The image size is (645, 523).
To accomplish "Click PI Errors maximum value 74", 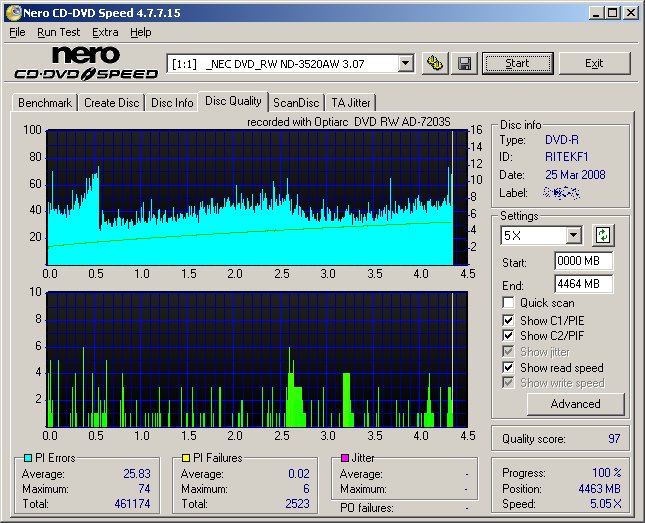I will tap(144, 488).
